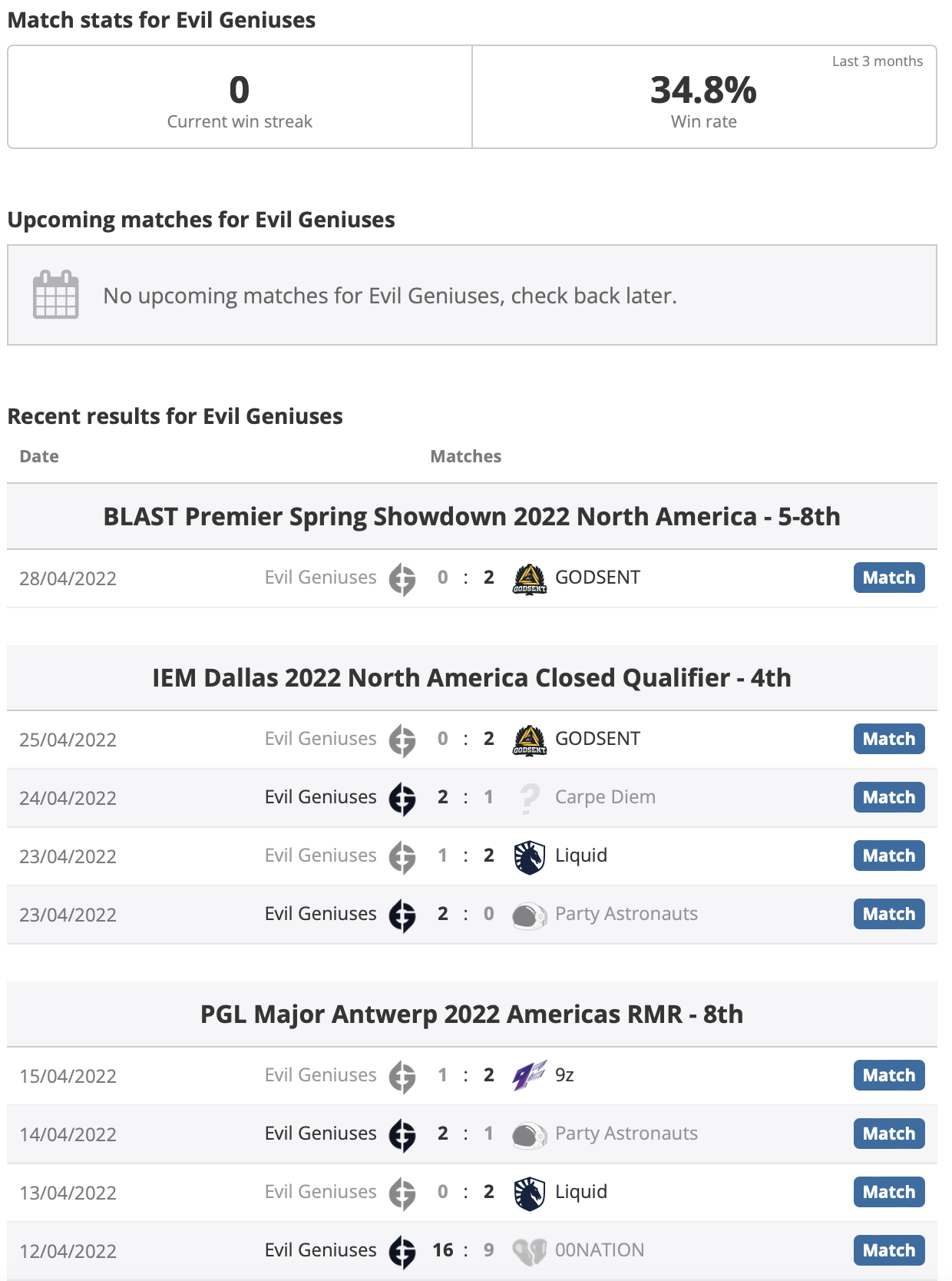The width and height of the screenshot is (952, 1281).
Task: Open Match button for 00NATION game
Action: (x=889, y=1250)
